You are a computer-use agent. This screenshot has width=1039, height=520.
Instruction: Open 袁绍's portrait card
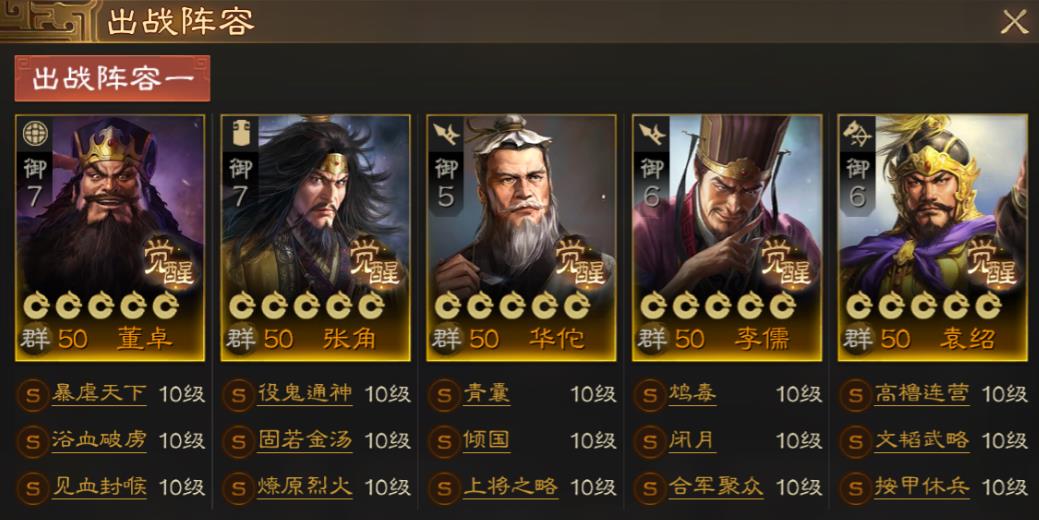pyautogui.click(x=932, y=238)
